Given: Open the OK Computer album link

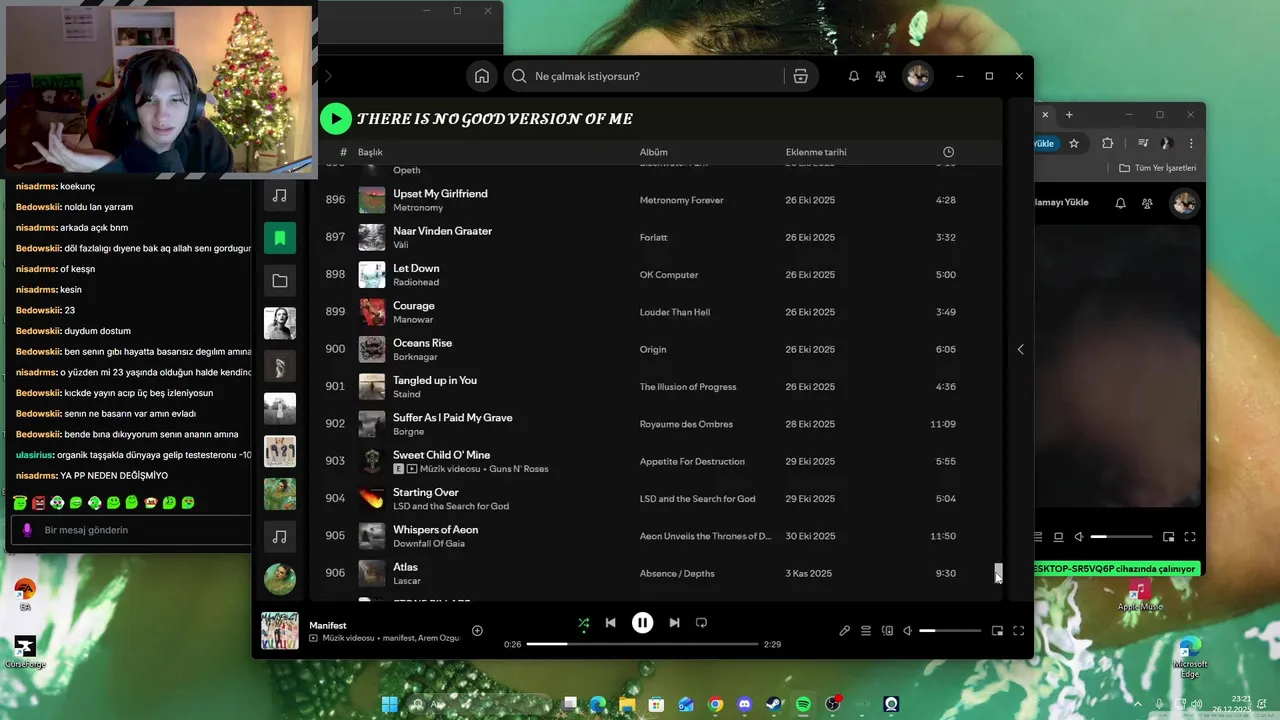Looking at the screenshot, I should click(669, 275).
